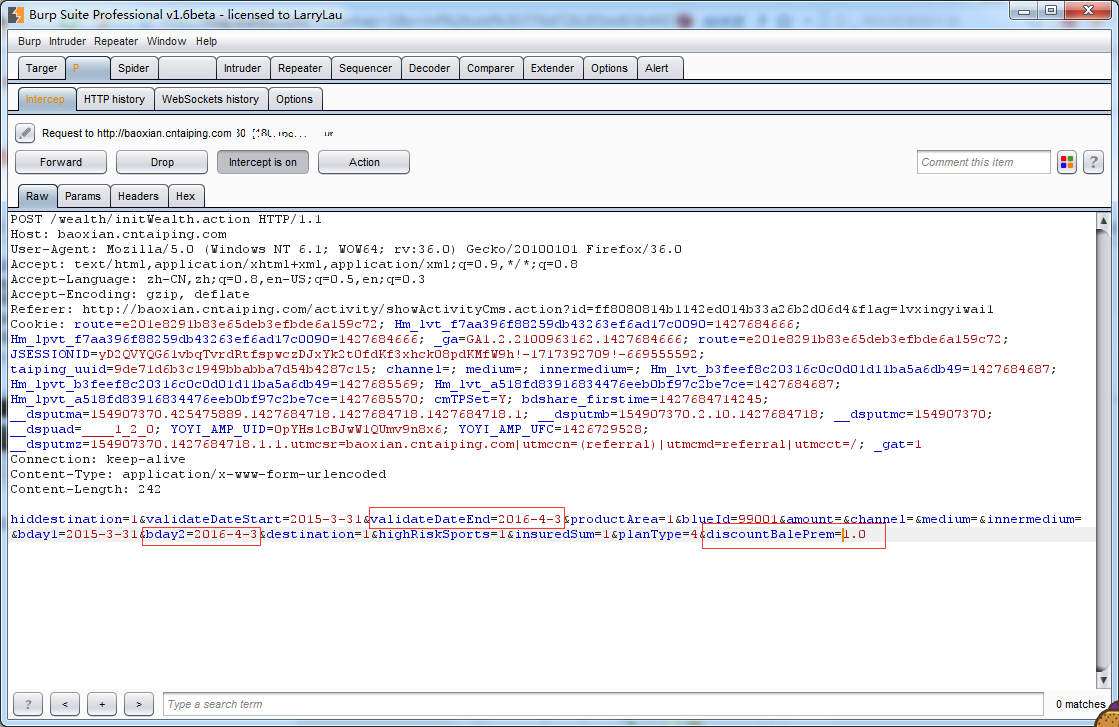Click the POST /wealth/initWealth.action request line
Screen dimensions: 1119x727
(x=166, y=219)
